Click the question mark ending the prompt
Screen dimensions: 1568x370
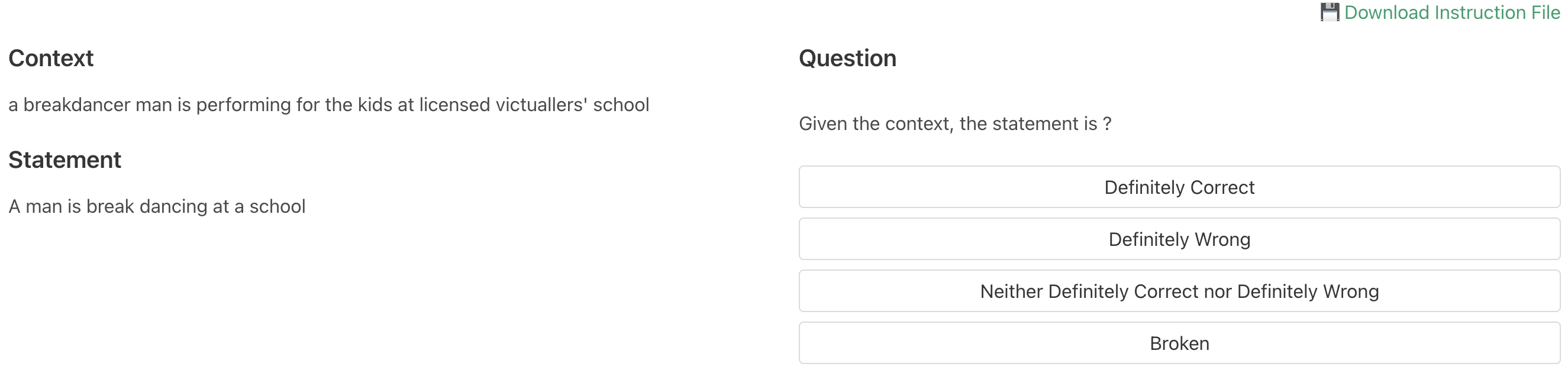[x=1107, y=124]
